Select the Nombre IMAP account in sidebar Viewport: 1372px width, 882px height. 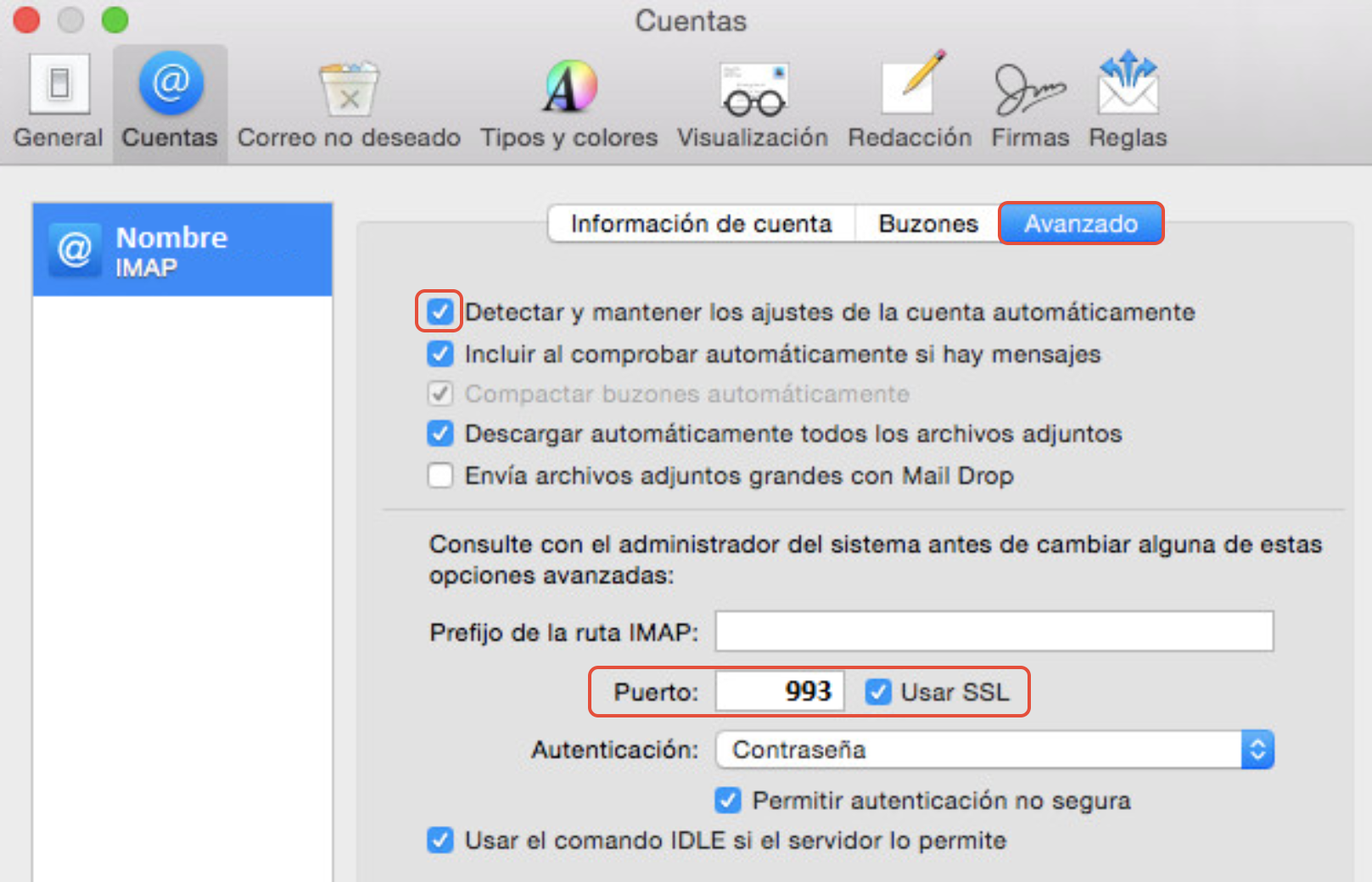pos(182,250)
